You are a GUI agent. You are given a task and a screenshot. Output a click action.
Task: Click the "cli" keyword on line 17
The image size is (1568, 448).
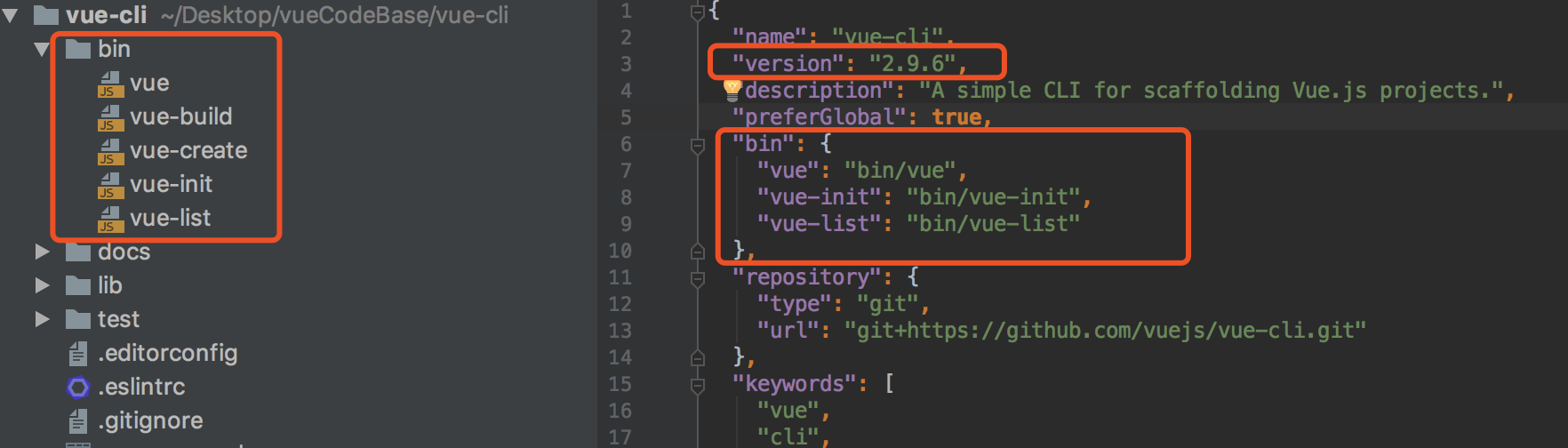(x=788, y=436)
